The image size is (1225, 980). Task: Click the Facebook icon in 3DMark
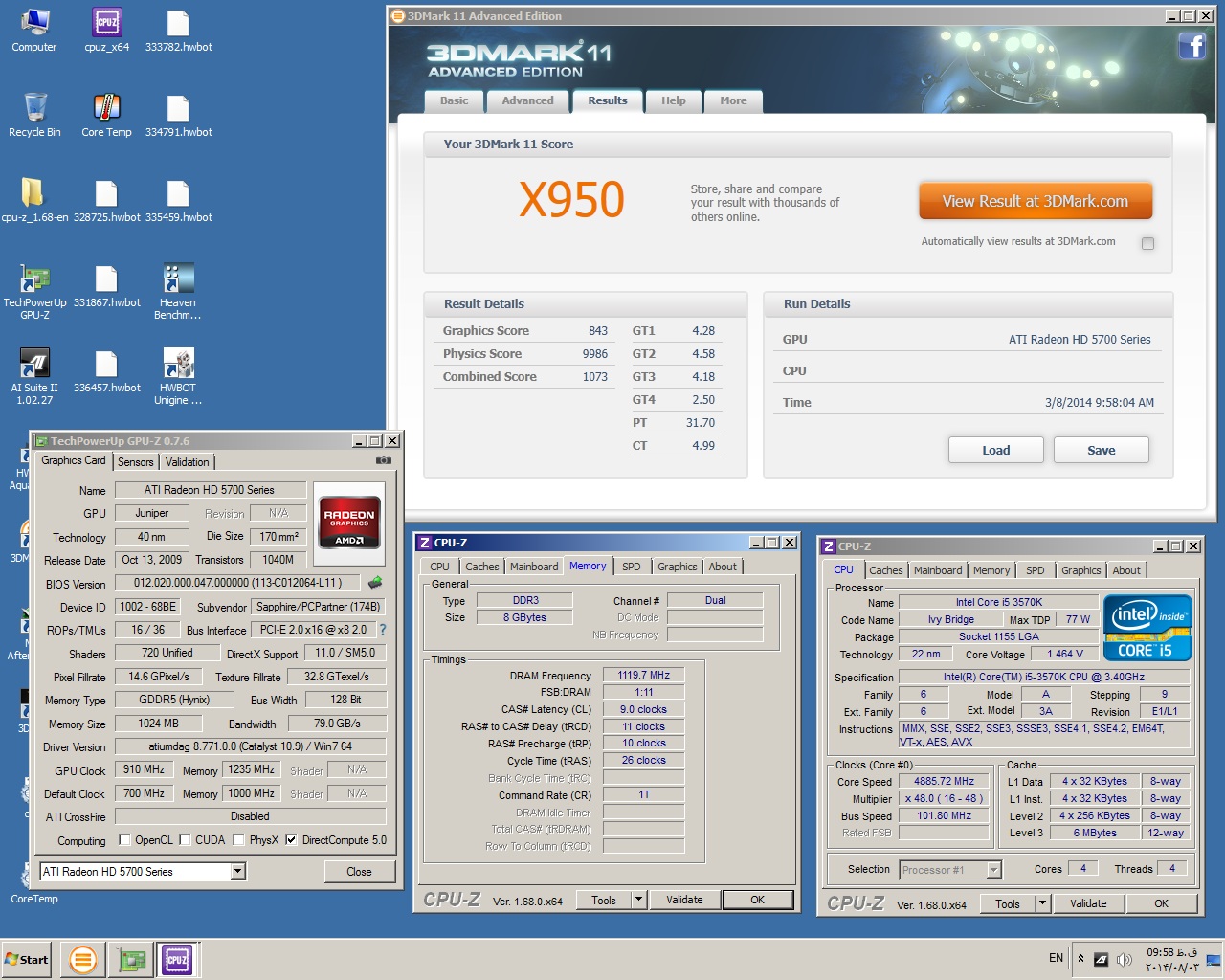pyautogui.click(x=1192, y=46)
